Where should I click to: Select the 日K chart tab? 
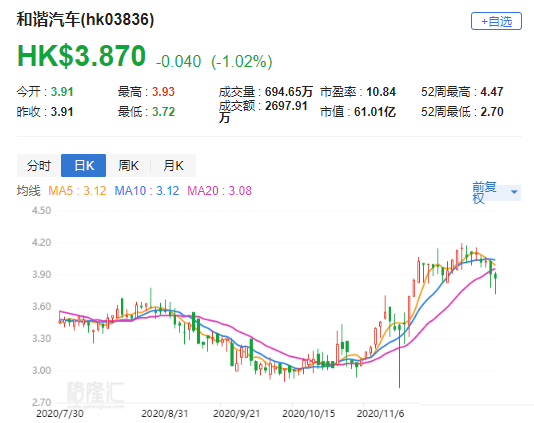coord(83,166)
